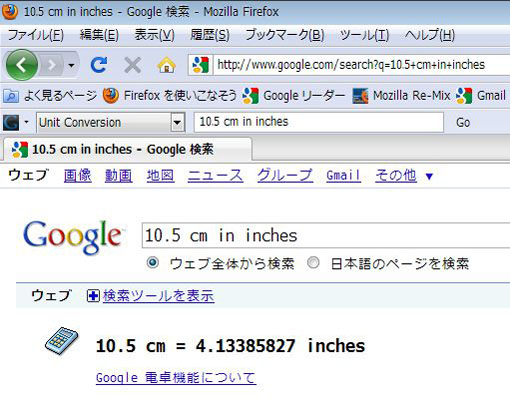Click the 検索ツールを表示 link

[159, 296]
